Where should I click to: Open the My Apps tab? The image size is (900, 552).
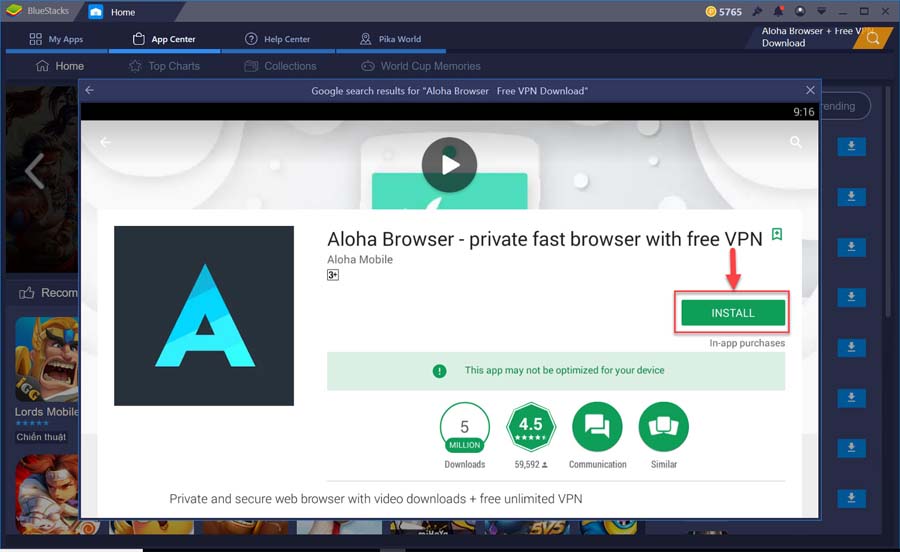[x=56, y=39]
